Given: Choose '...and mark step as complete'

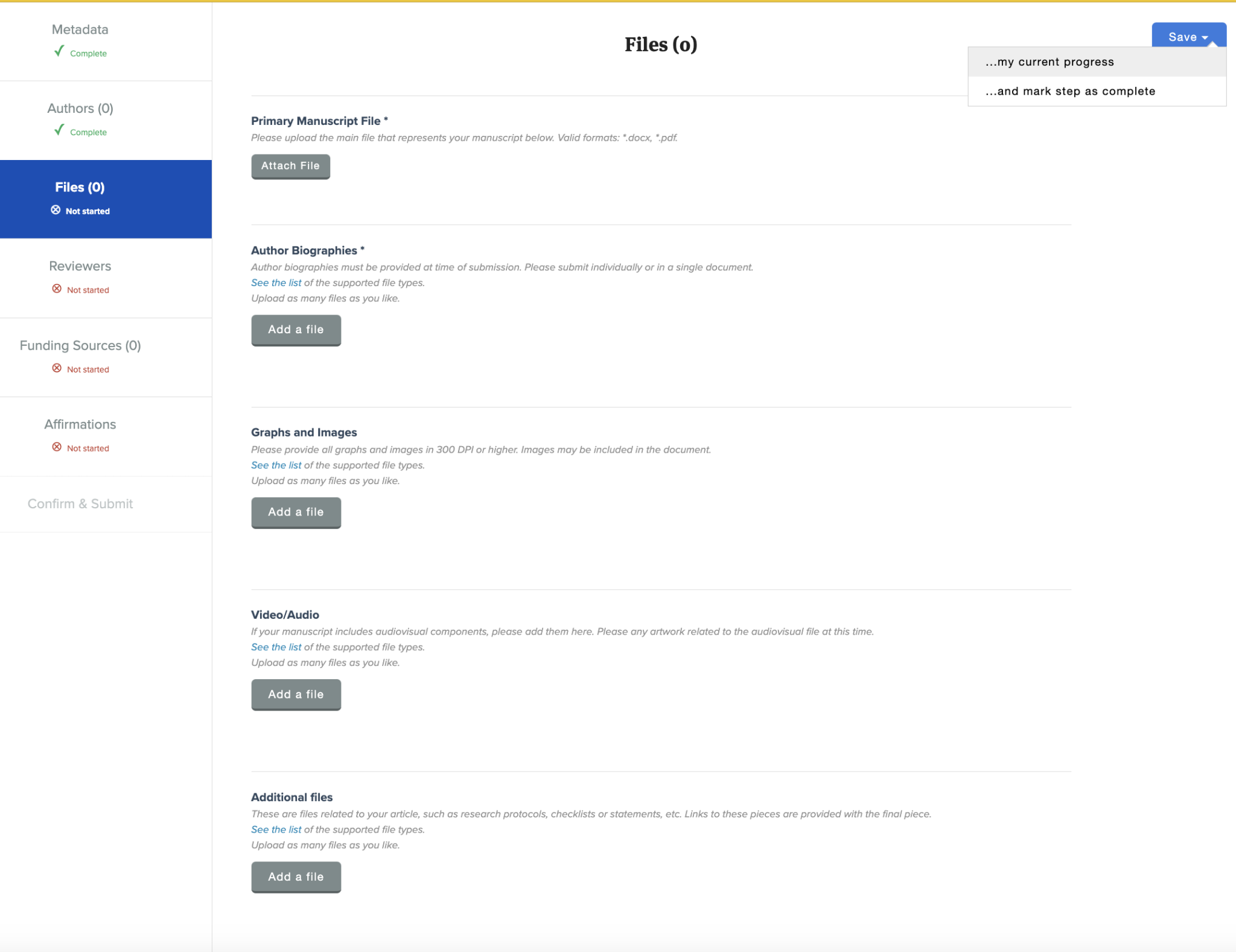Looking at the screenshot, I should [1097, 91].
